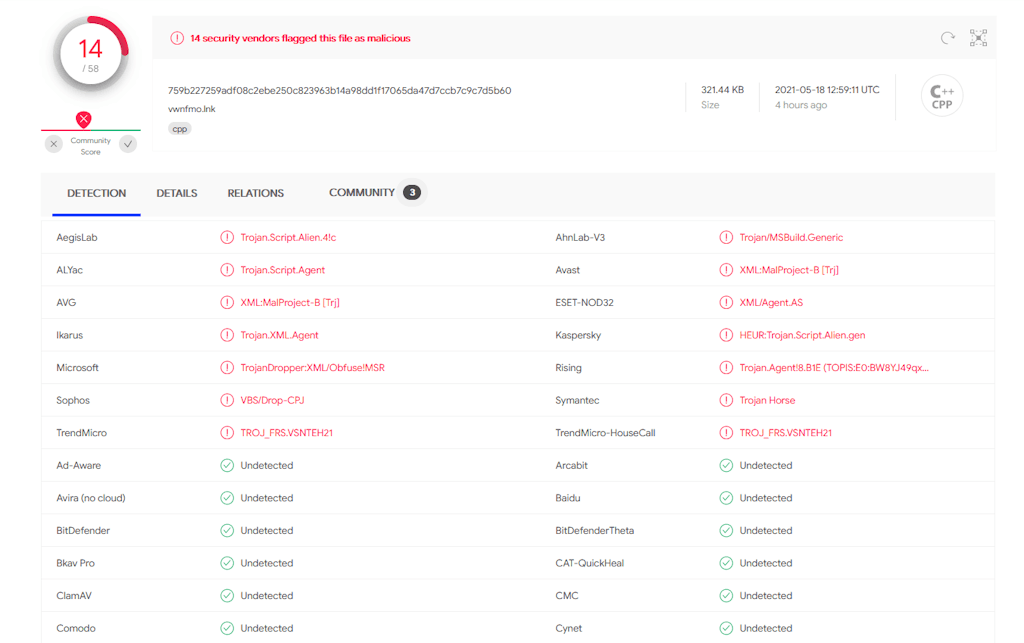Click Sophos detection alert icon

(227, 400)
